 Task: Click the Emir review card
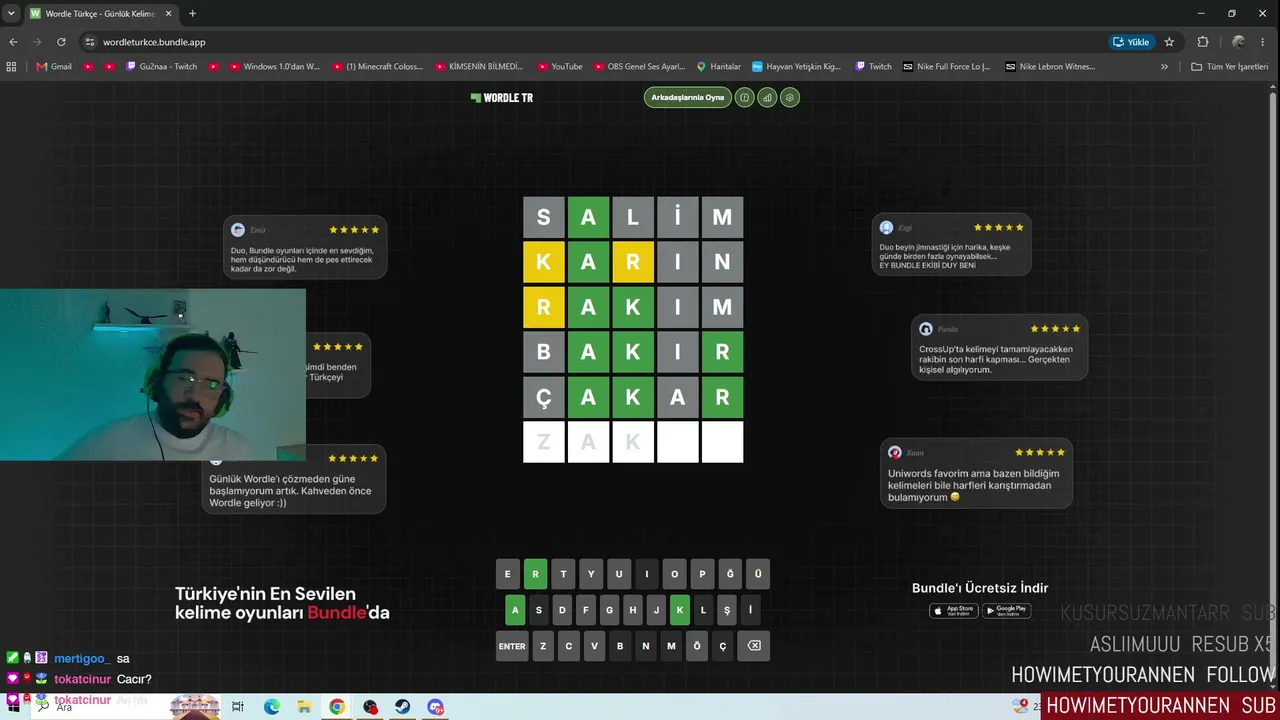tap(305, 247)
